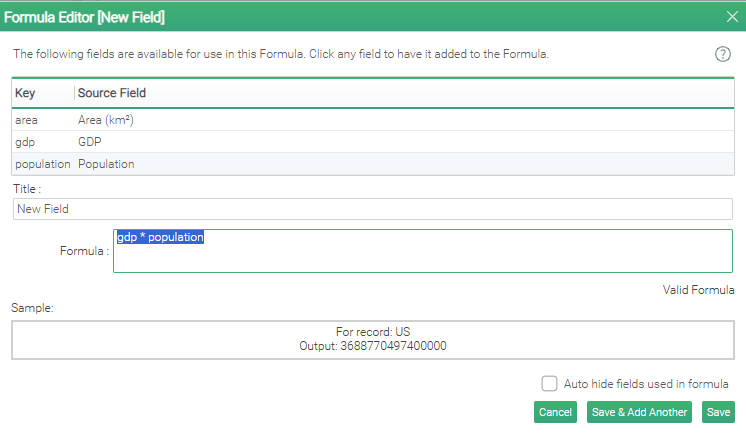Choose the Area (km²) source field
The width and height of the screenshot is (746, 434).
106,120
